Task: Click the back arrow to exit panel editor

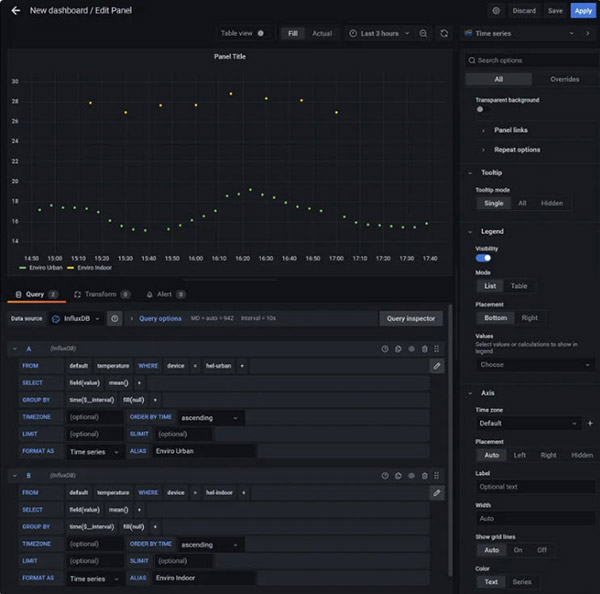Action: click(x=15, y=10)
